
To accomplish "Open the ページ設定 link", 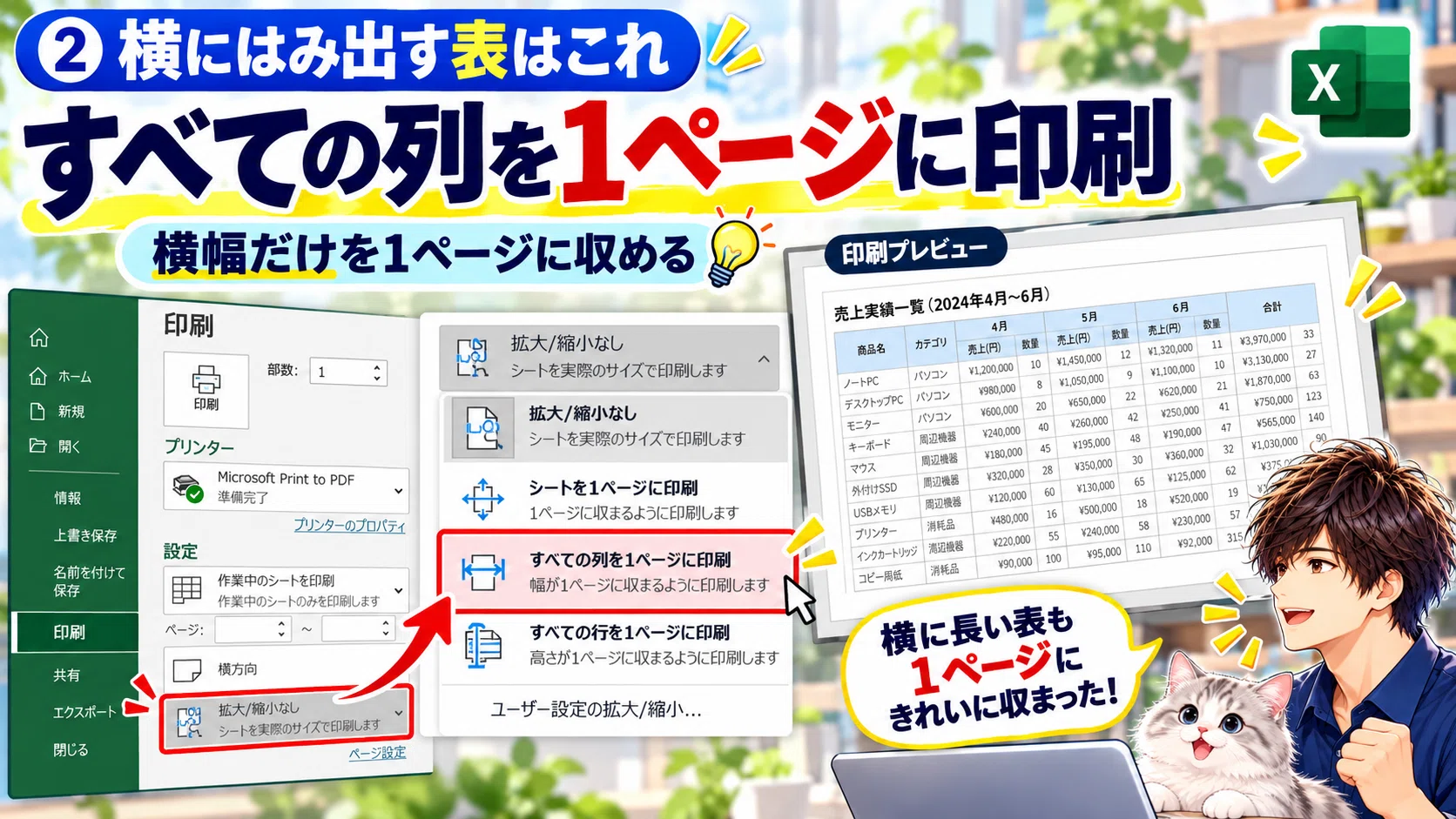I will [x=377, y=753].
